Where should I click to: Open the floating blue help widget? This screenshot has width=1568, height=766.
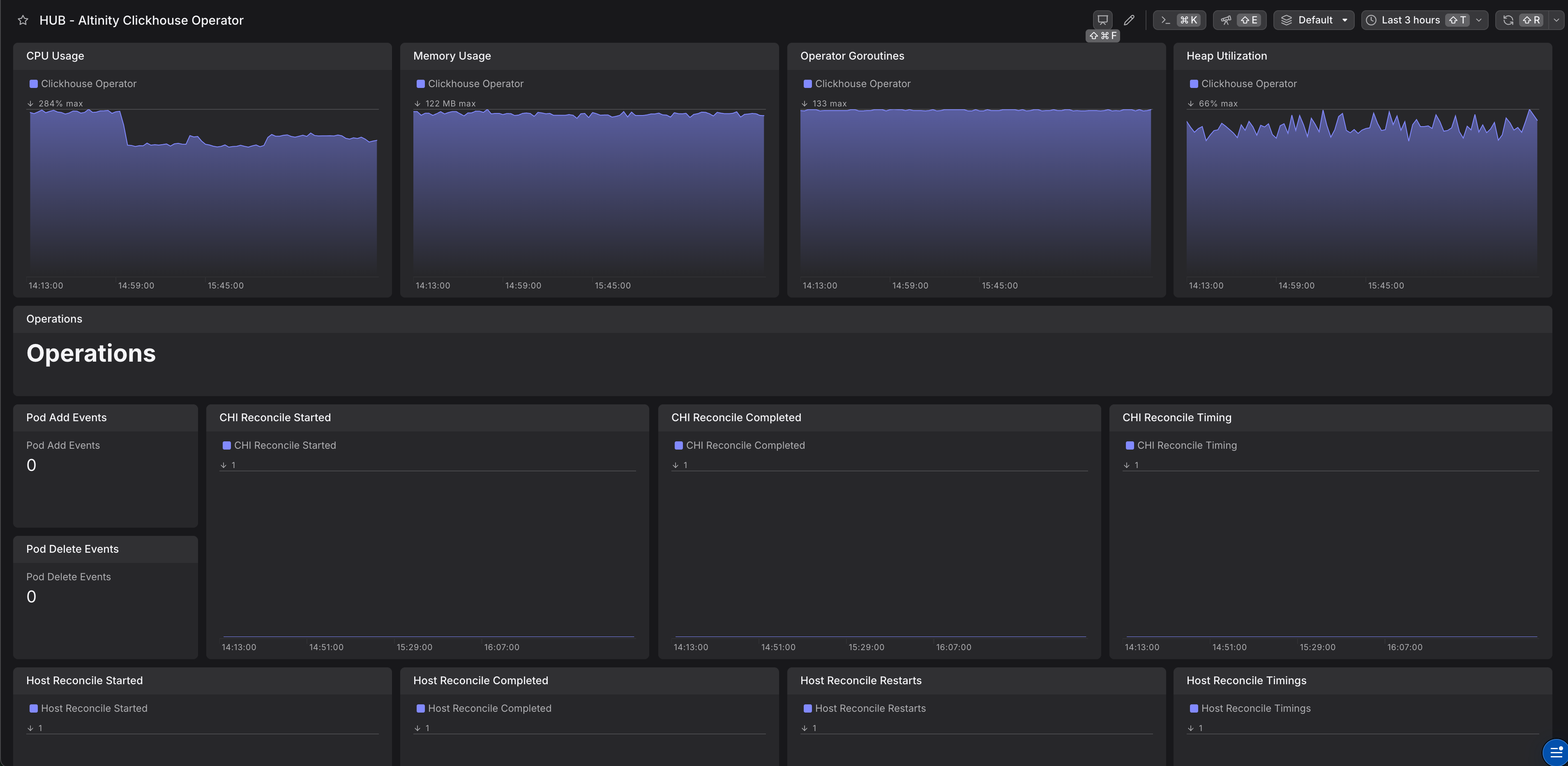tap(1556, 752)
